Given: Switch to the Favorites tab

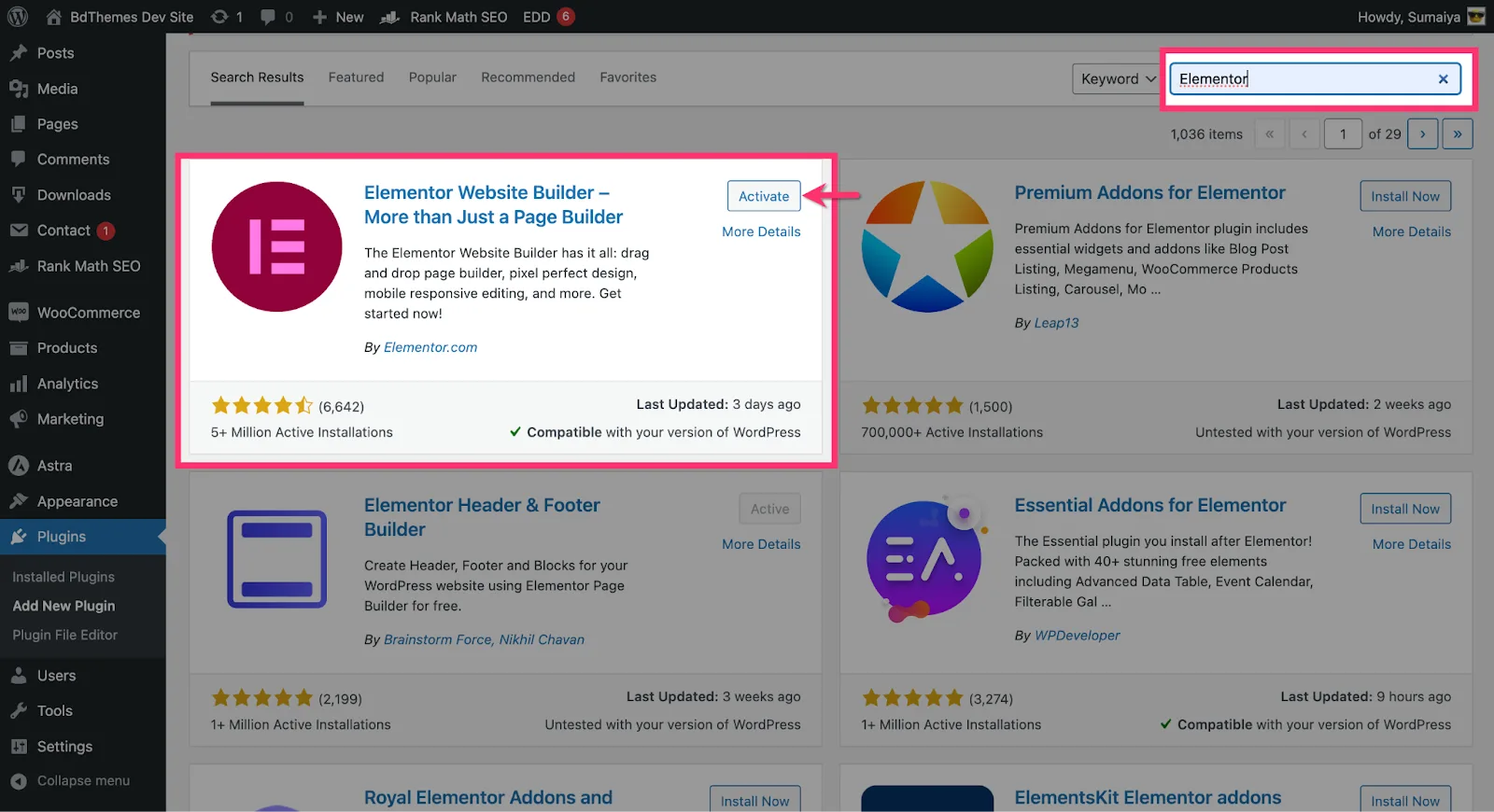Looking at the screenshot, I should click(627, 77).
